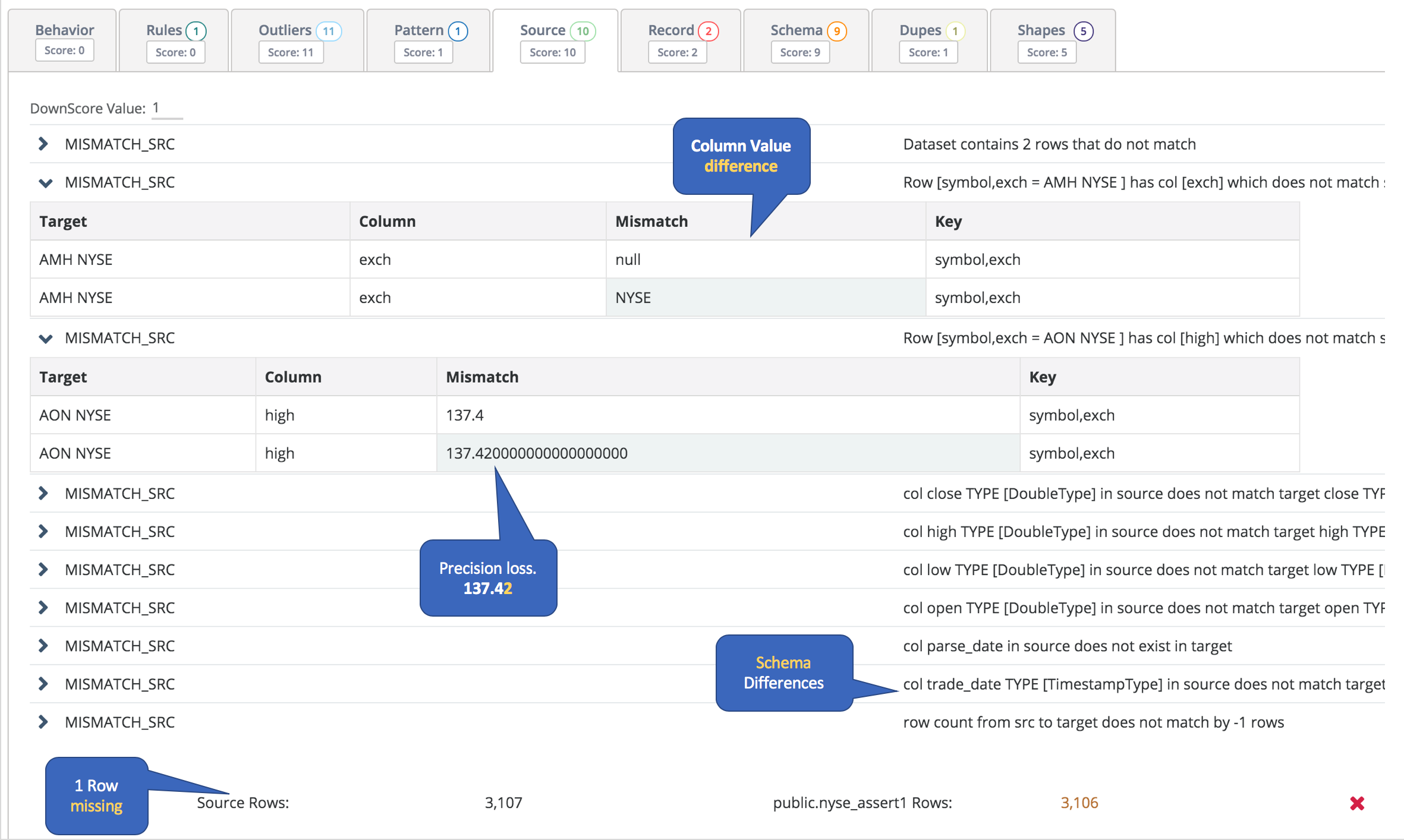1404x840 pixels.
Task: Click the Rules tab's badge showing 1
Action: [196, 31]
